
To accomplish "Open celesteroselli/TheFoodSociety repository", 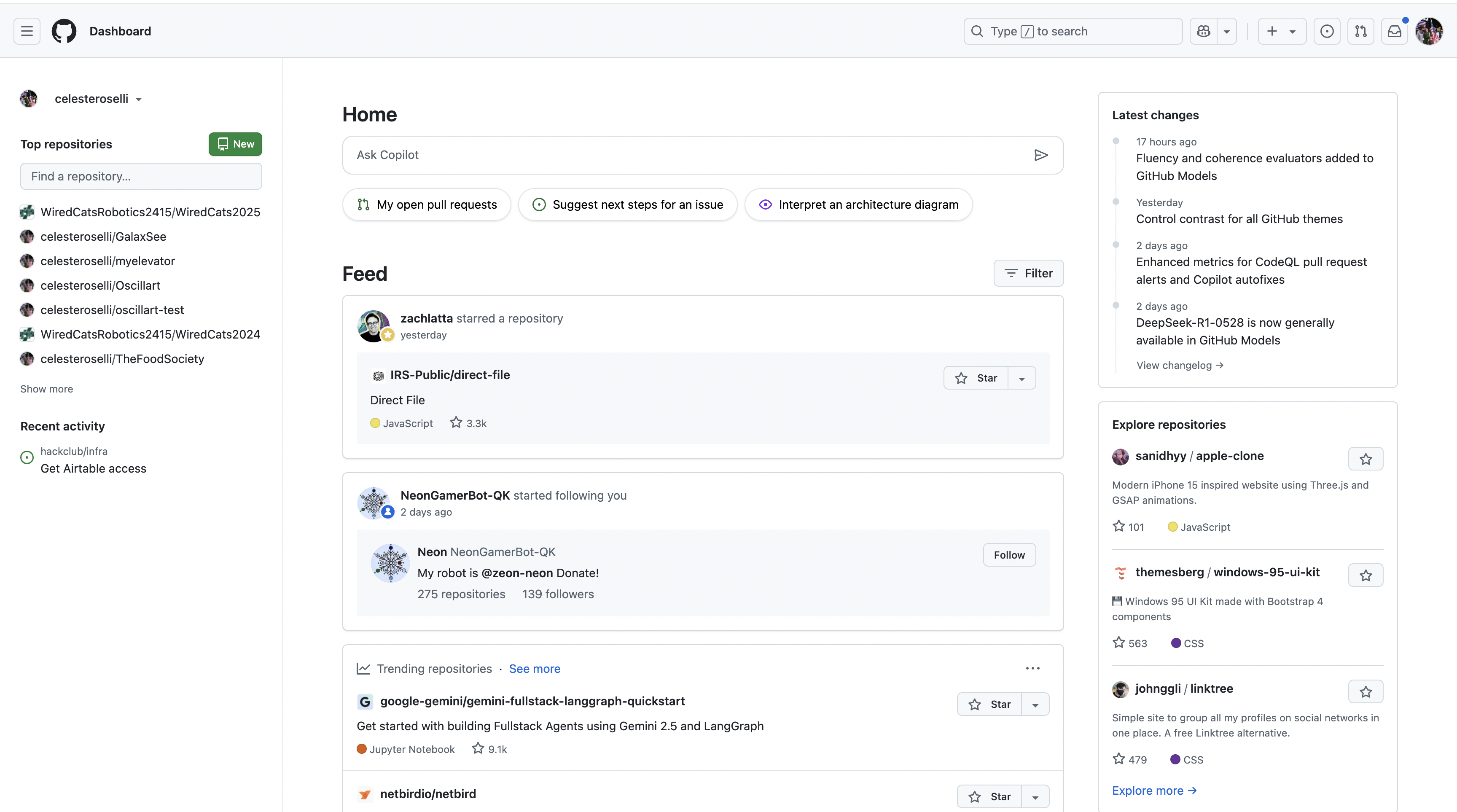I will pos(122,358).
